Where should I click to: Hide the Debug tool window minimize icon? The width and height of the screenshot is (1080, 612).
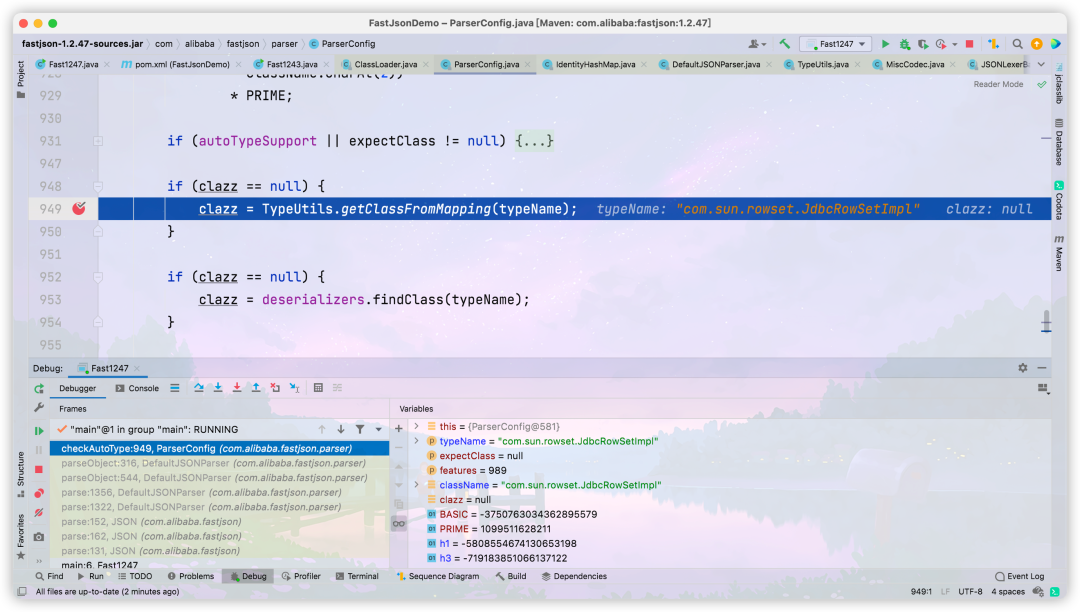coord(1041,368)
